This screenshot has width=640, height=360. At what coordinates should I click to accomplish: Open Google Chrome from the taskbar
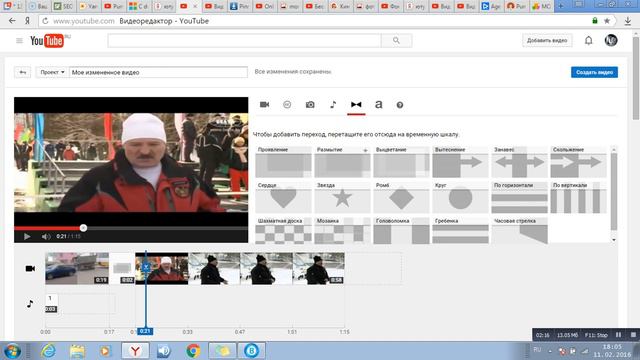[193, 351]
